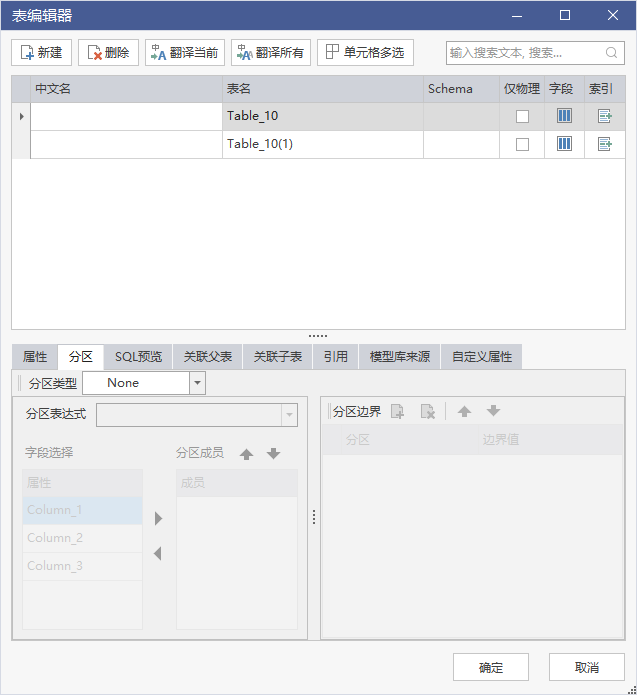This screenshot has height=695, width=637.
Task: Switch to the 引用 tab
Action: click(x=336, y=357)
